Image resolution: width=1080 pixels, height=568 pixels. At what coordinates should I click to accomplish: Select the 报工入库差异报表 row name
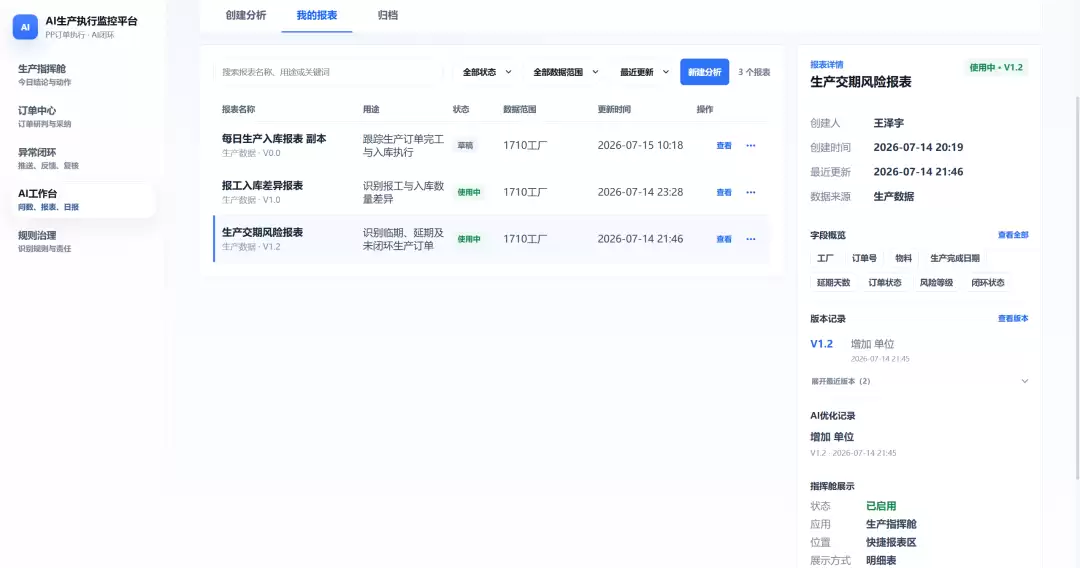(262, 185)
